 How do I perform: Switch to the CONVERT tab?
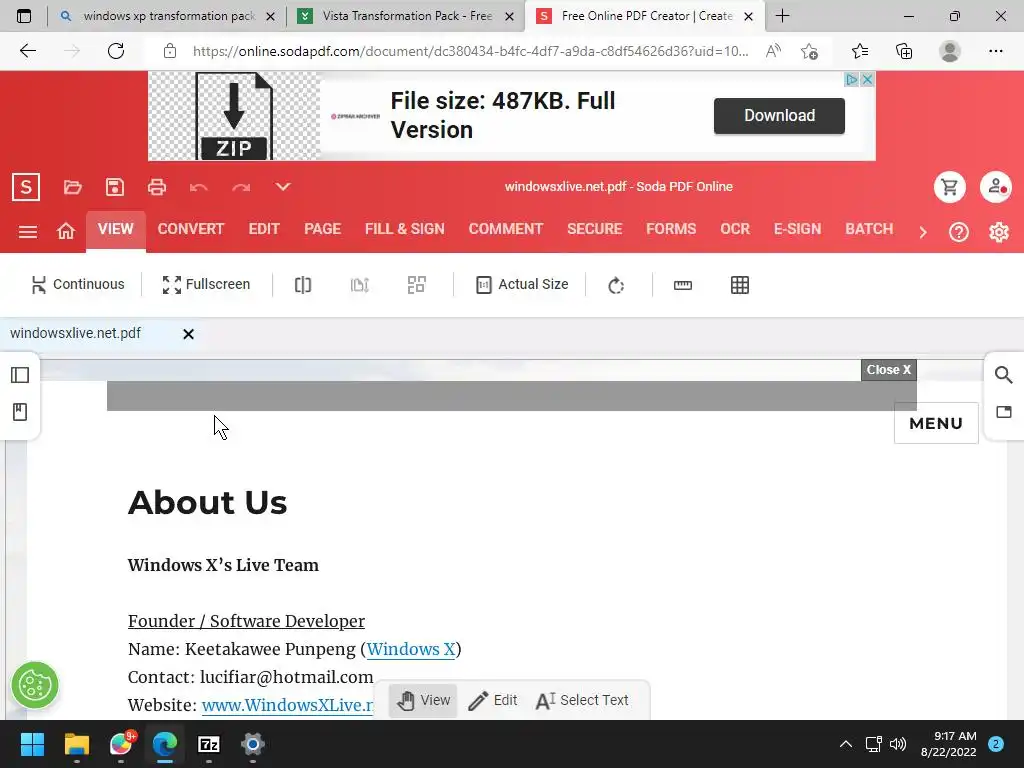191,229
